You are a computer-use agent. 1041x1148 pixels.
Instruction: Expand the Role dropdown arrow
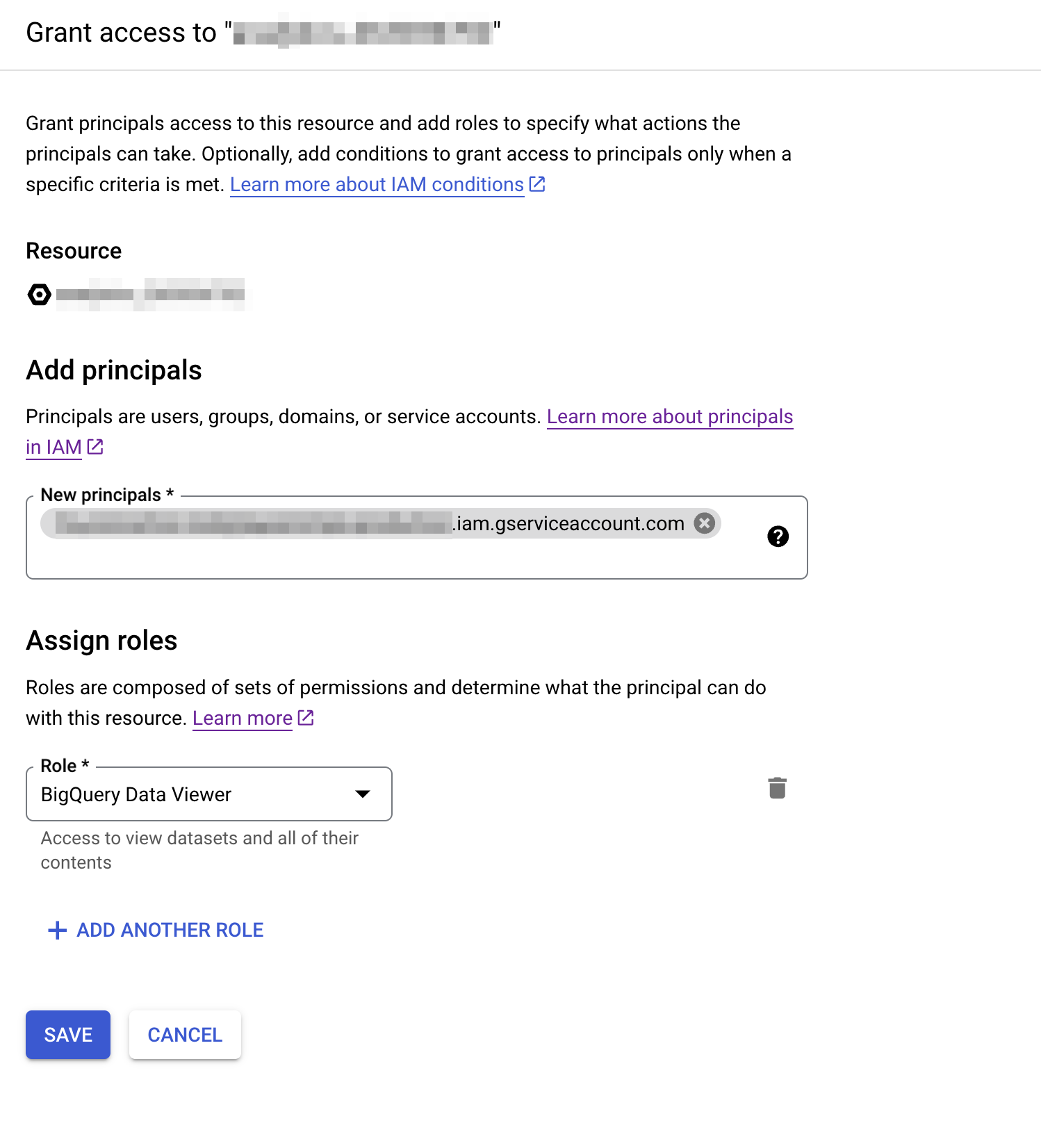(x=362, y=794)
